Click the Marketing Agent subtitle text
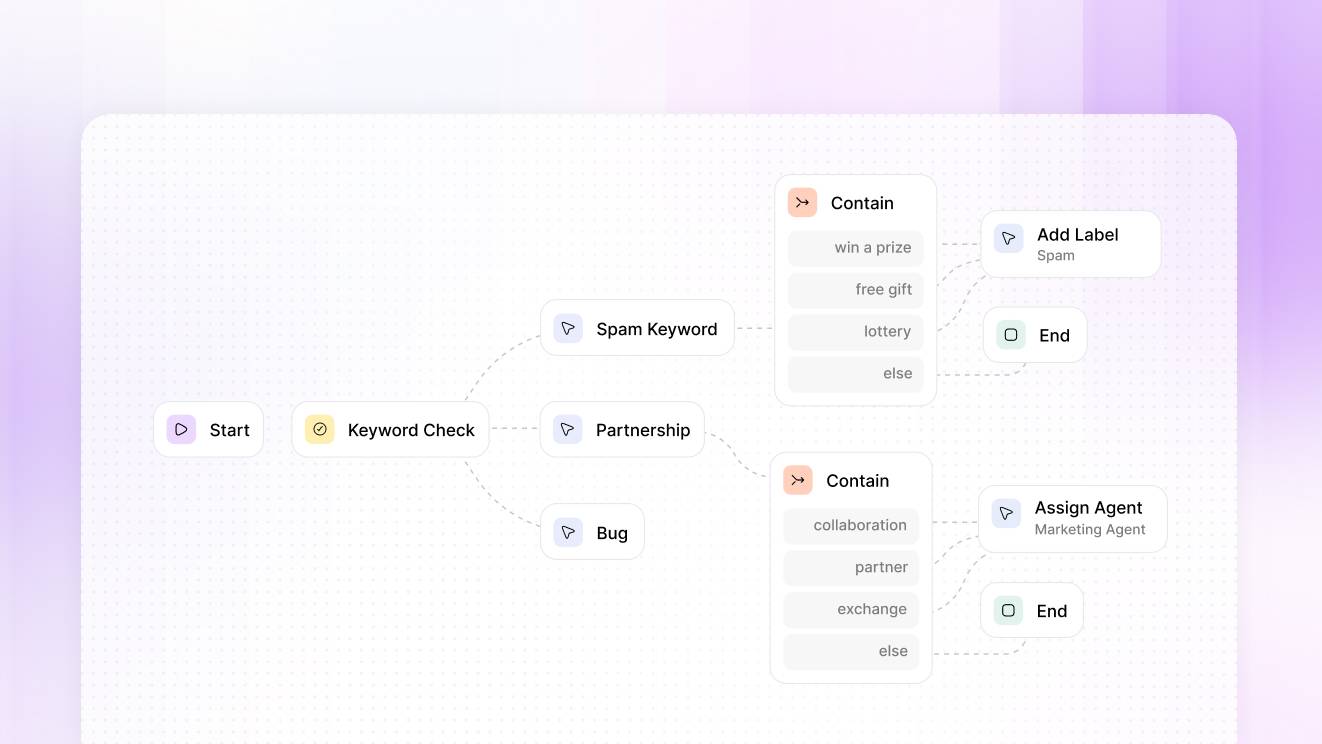1322x744 pixels. pos(1090,530)
